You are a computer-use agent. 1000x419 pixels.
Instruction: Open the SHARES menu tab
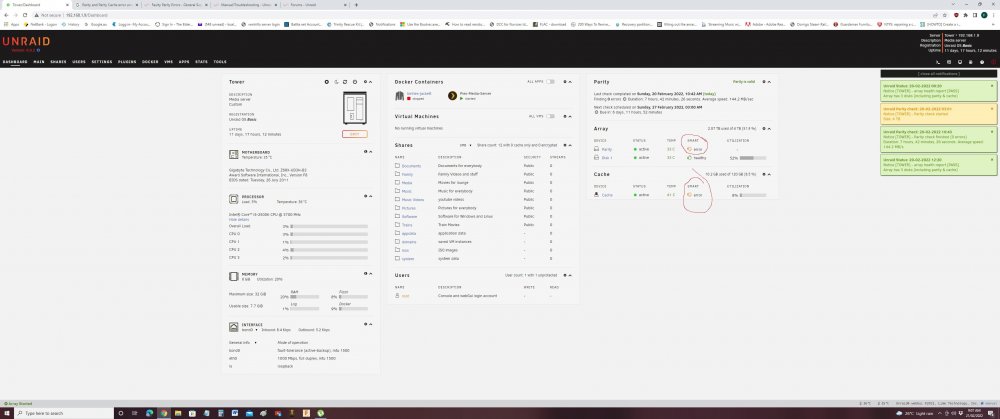[x=58, y=62]
